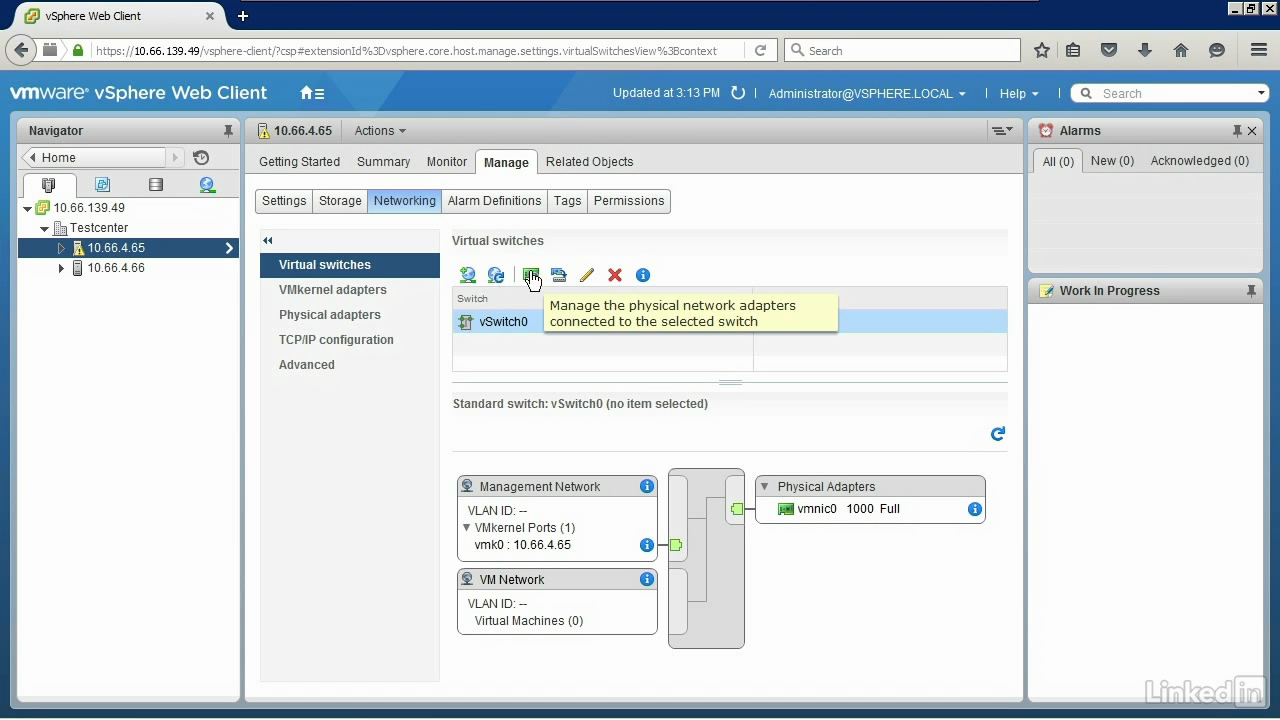
Task: Switch to the Related Objects tab
Action: (x=589, y=162)
